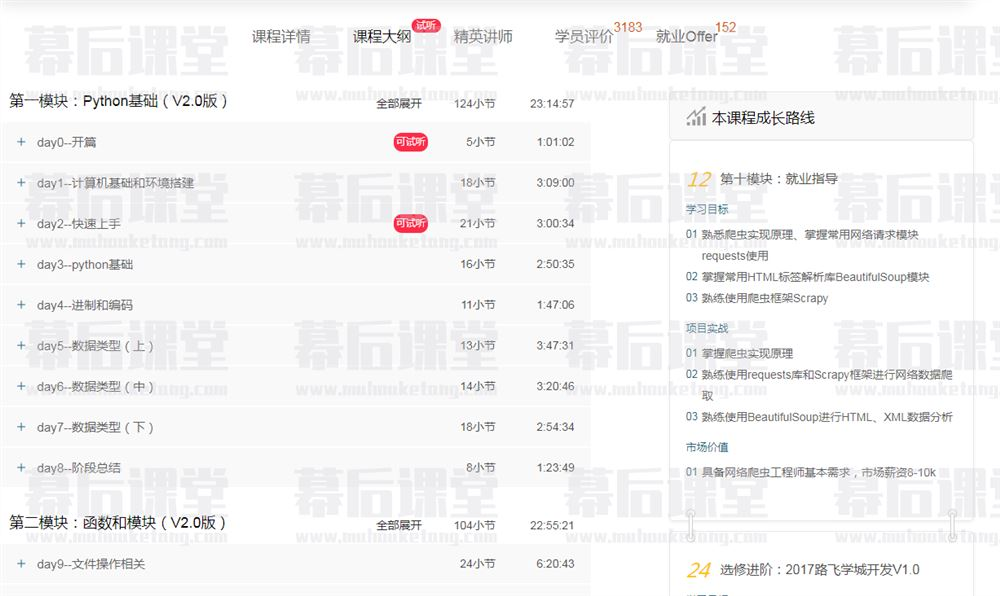This screenshot has height=596, width=1000.
Task: Click the 可试听 badge on day2--快速上手
Action: click(410, 223)
